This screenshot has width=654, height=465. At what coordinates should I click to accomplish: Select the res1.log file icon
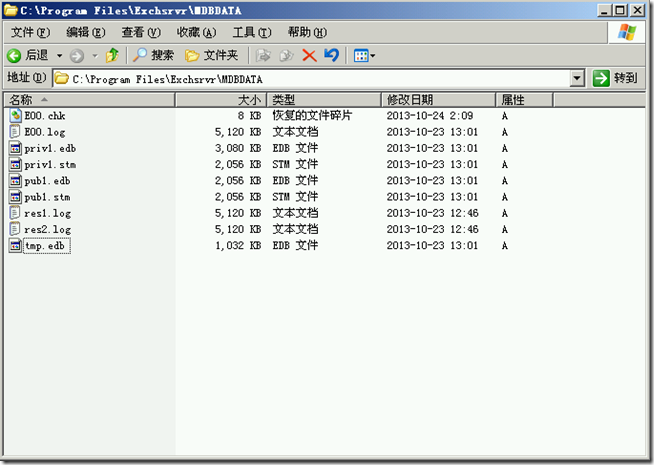[15, 213]
